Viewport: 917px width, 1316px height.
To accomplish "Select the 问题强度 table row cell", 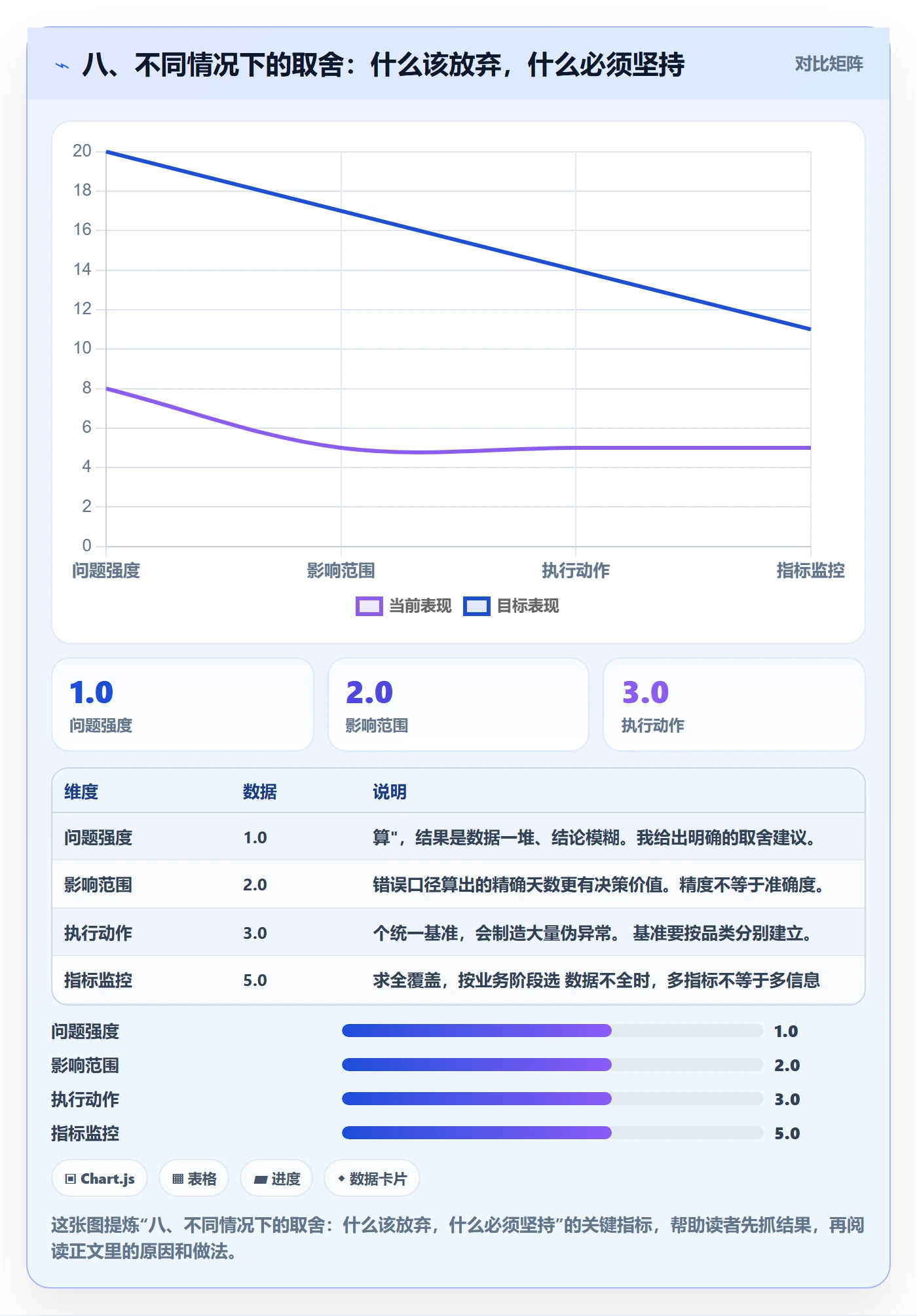I will [x=98, y=837].
